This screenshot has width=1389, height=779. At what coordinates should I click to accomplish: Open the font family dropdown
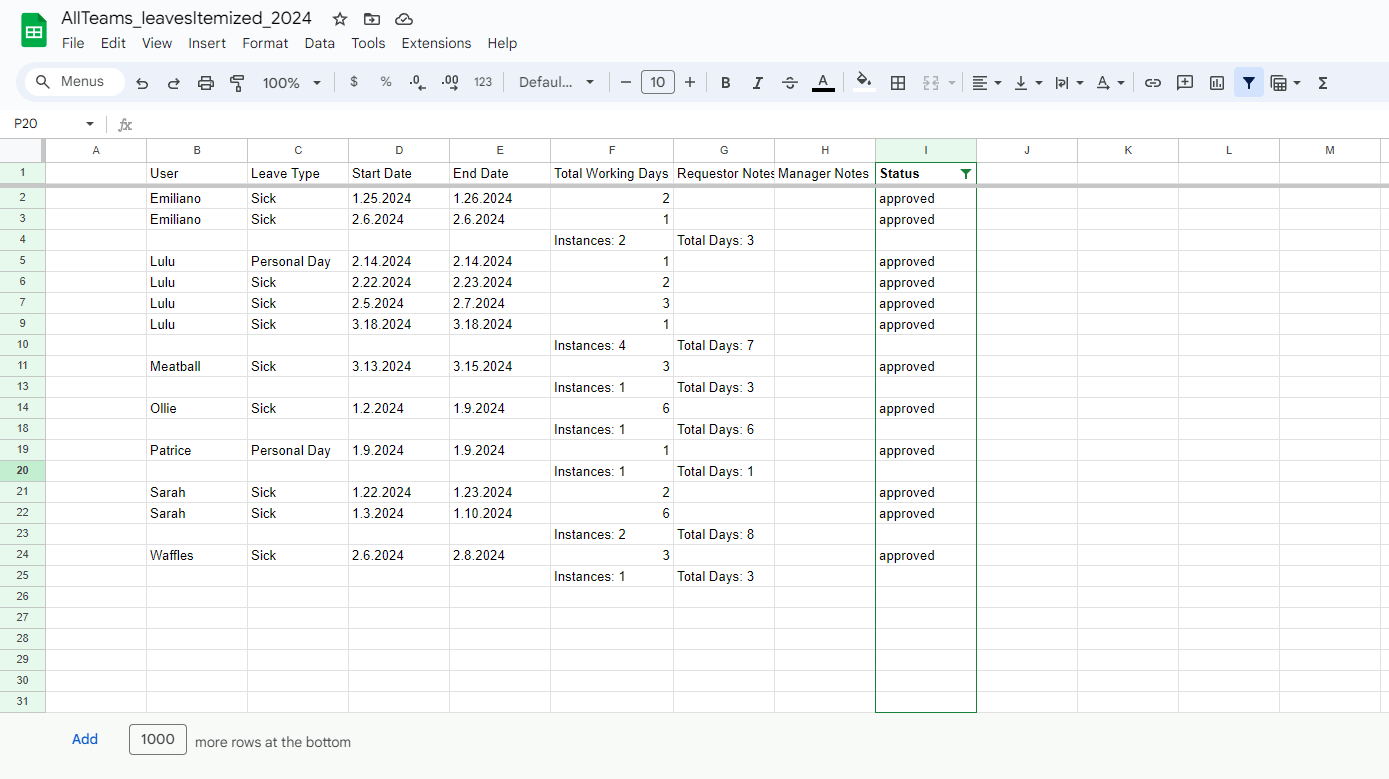(556, 82)
